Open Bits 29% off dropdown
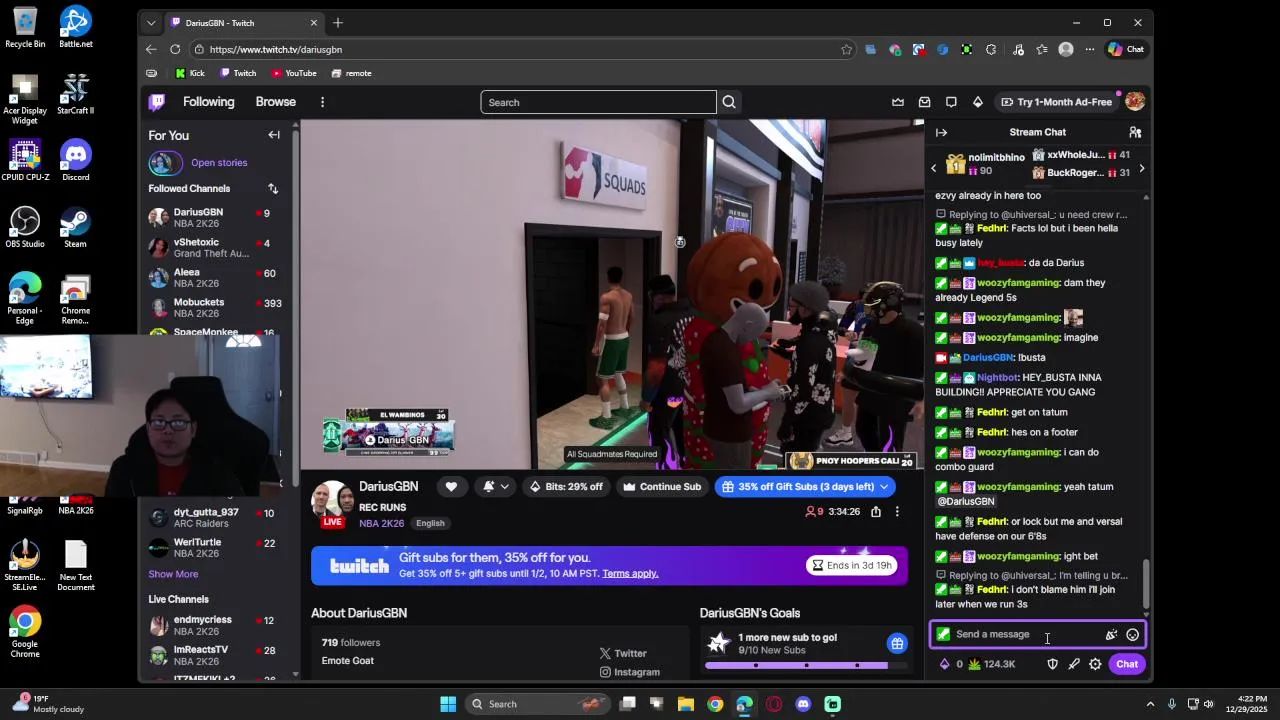The image size is (1280, 720). 566,487
